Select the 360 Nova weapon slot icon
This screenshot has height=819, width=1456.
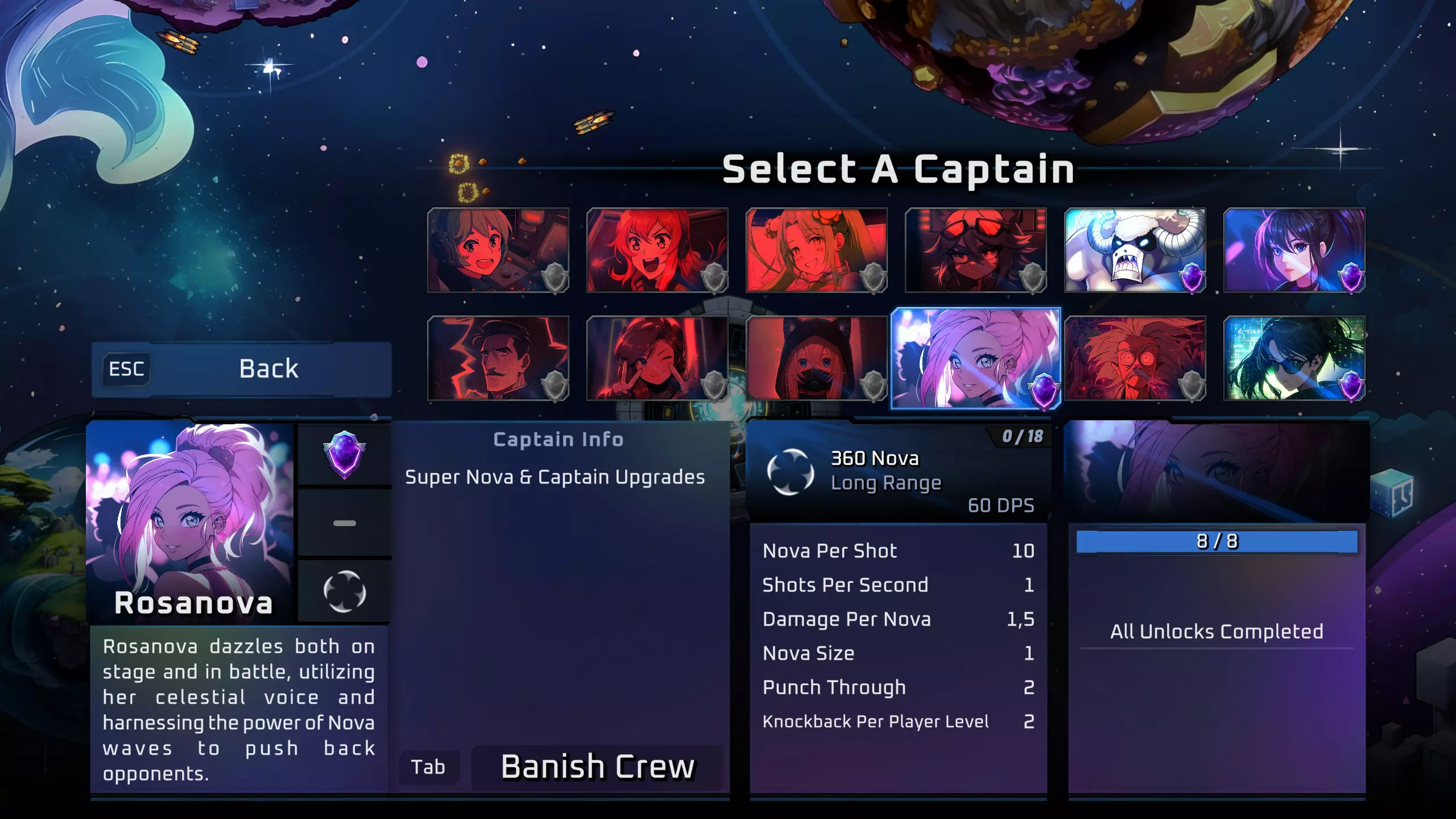344,591
